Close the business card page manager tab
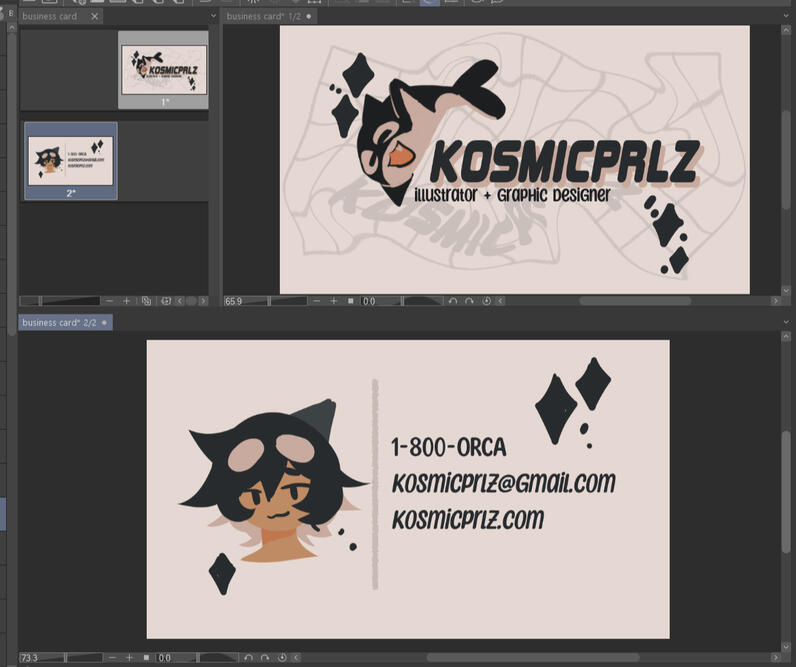The width and height of the screenshot is (796, 667). (x=94, y=16)
